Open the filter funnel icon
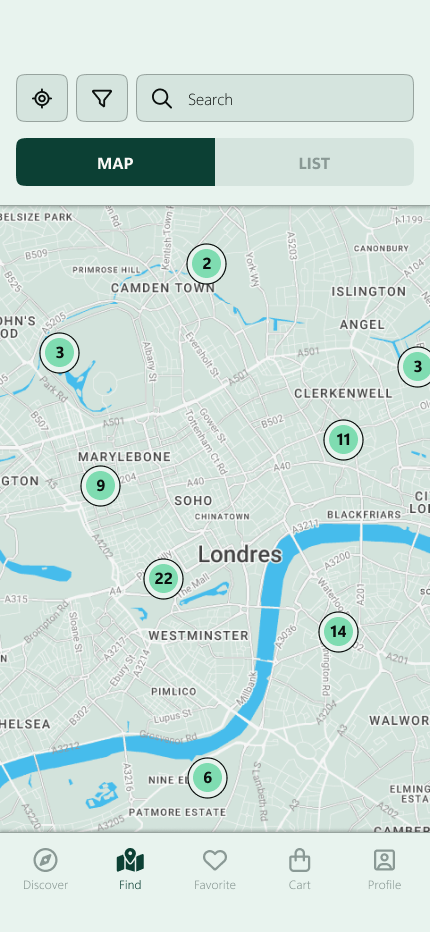The height and width of the screenshot is (932, 430). (102, 98)
